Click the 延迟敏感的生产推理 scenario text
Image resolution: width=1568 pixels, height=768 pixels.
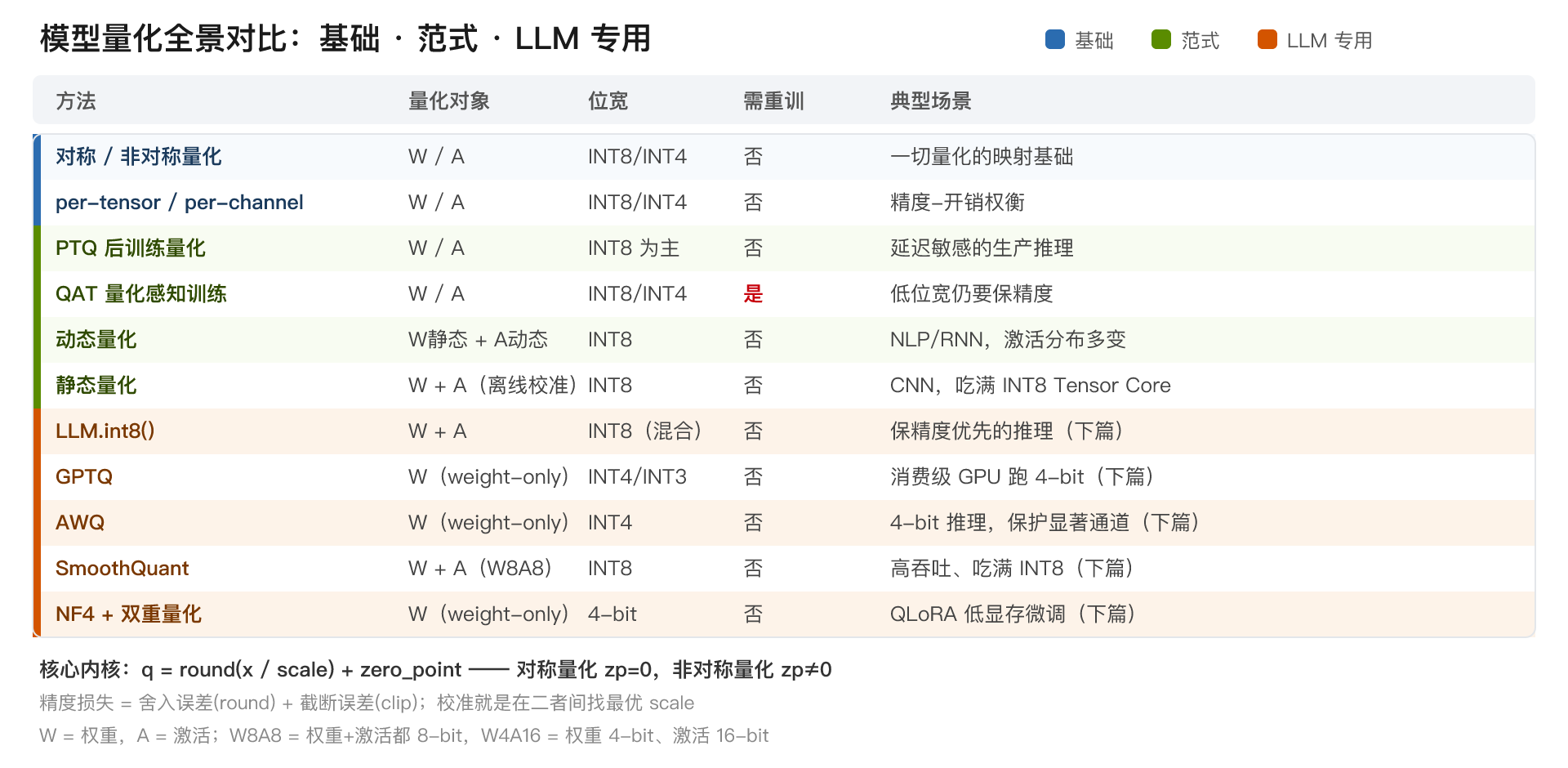pos(982,248)
